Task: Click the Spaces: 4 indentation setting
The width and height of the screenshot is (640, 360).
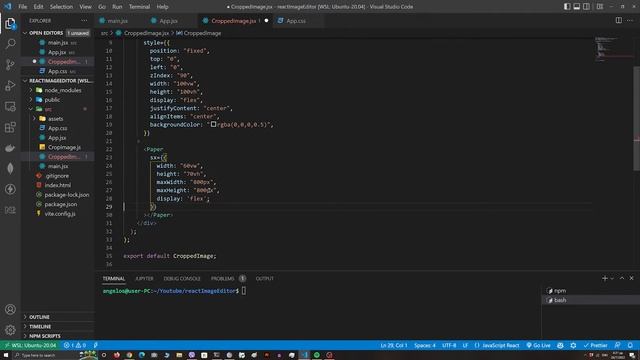Action: (425, 345)
